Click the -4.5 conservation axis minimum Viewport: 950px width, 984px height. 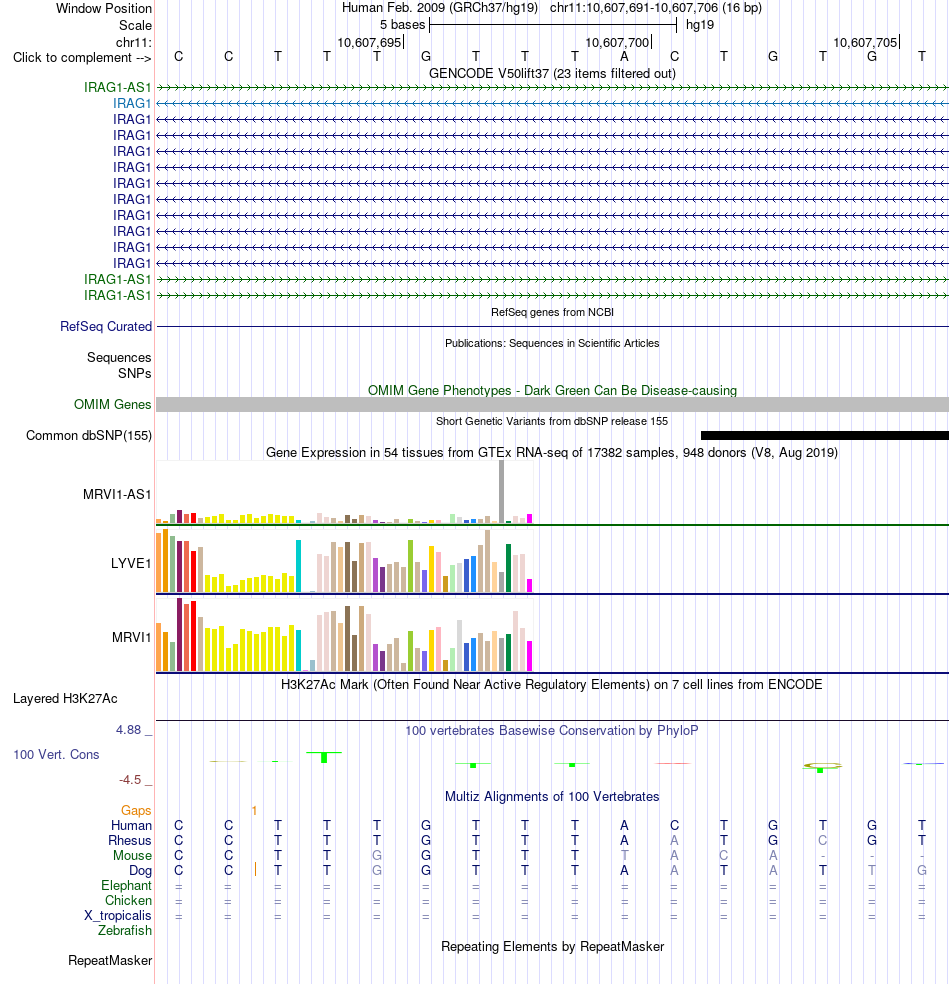[x=131, y=780]
